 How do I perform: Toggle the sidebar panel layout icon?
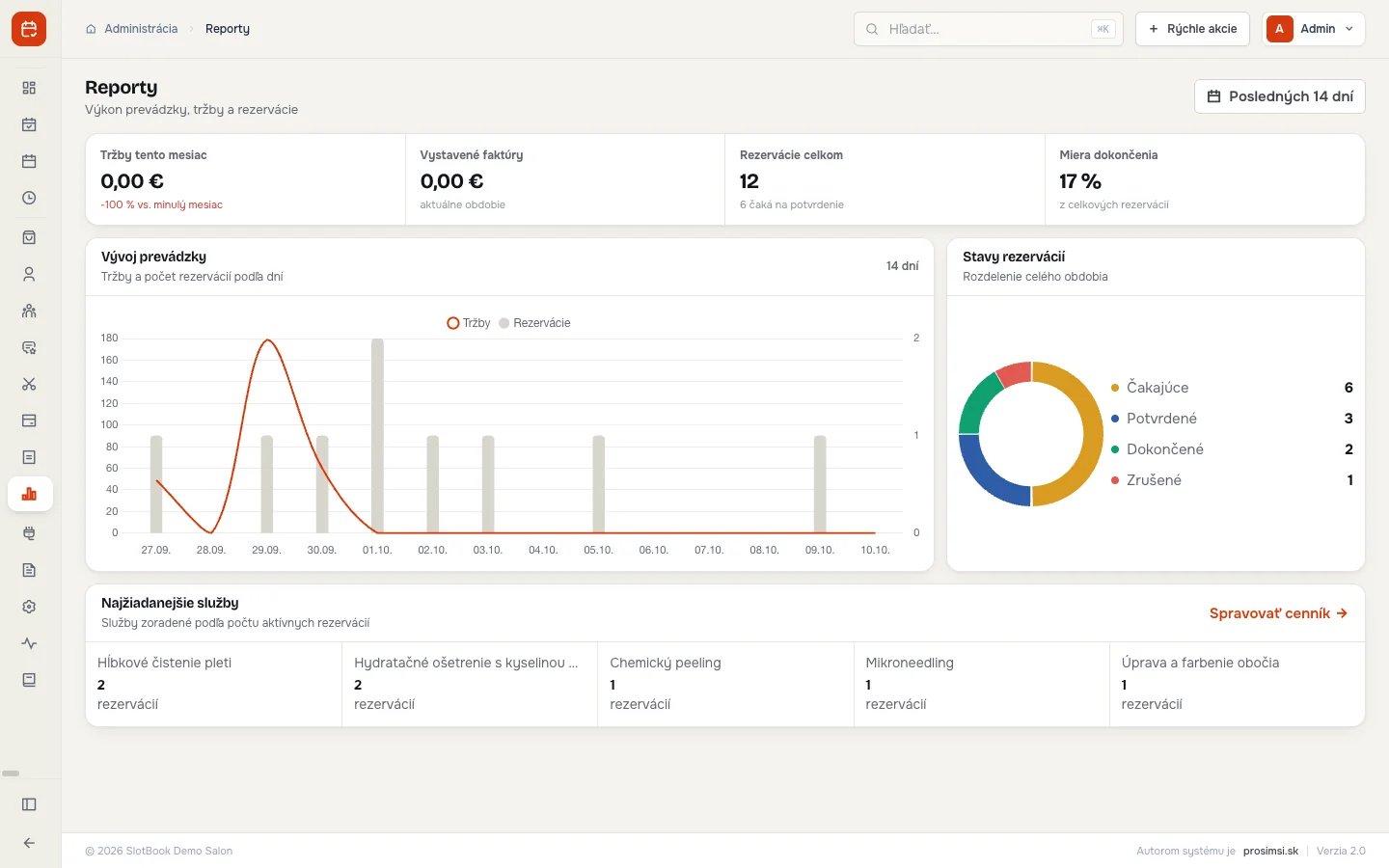29,804
